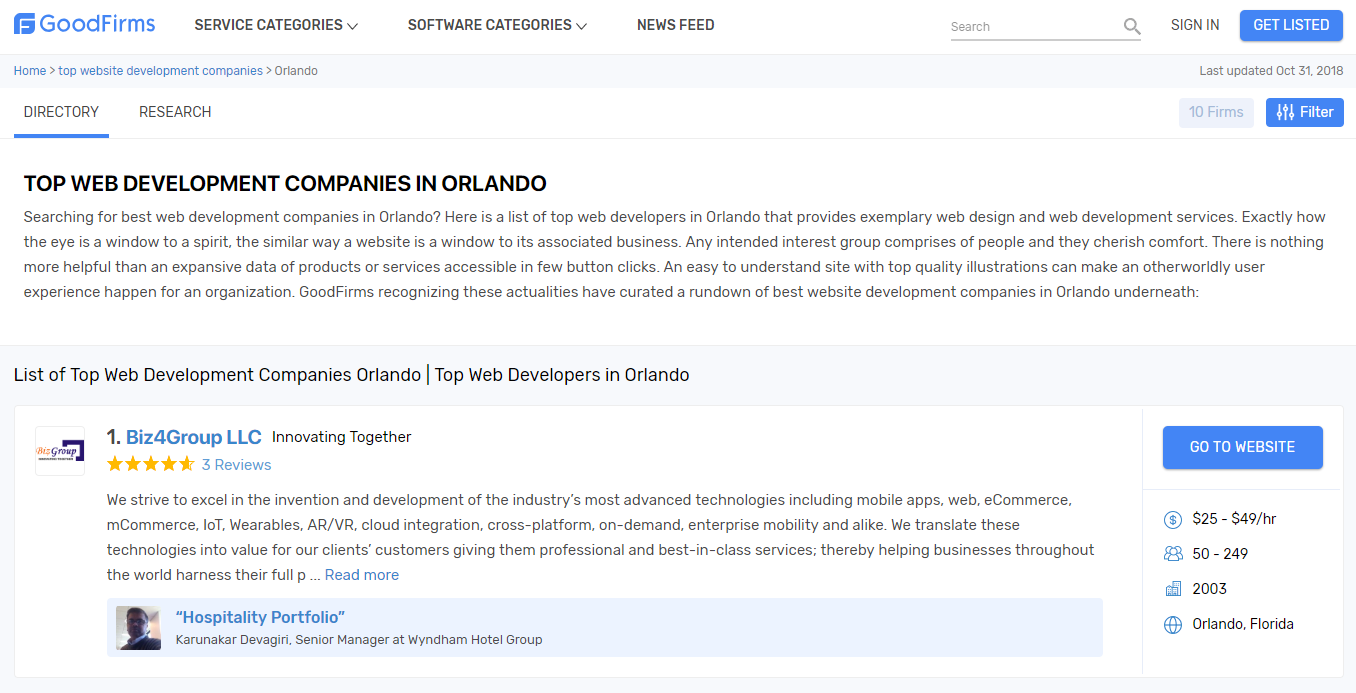Click the employees count icon
1356x693 pixels.
1173,554
